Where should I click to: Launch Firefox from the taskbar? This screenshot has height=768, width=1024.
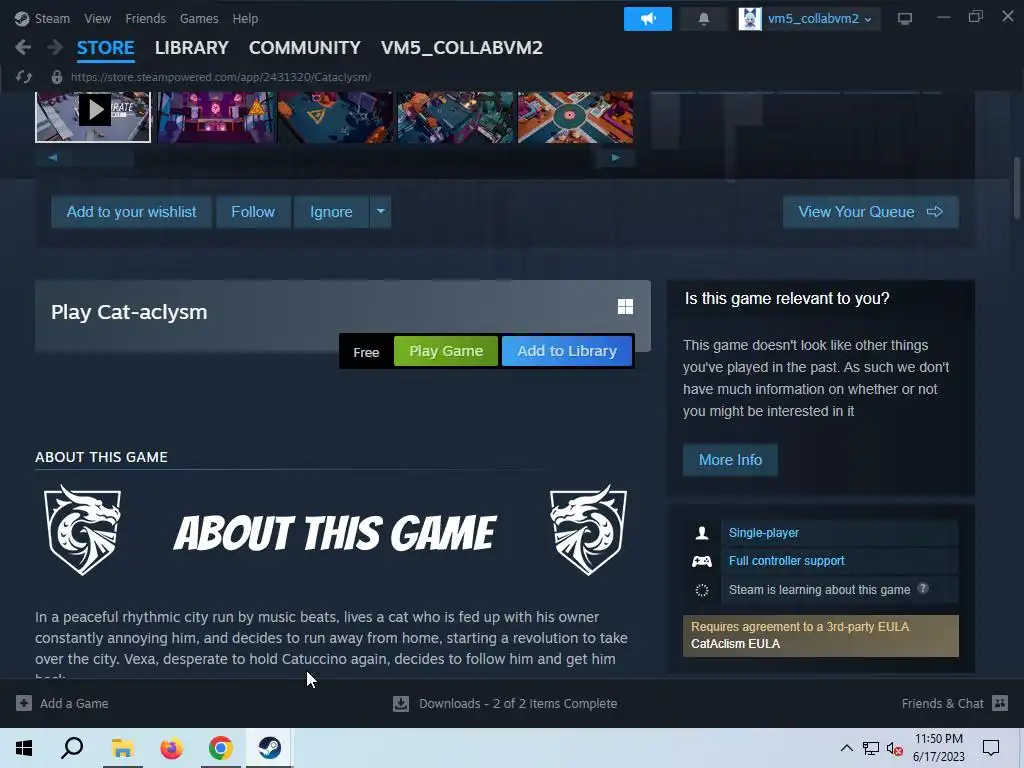point(172,748)
